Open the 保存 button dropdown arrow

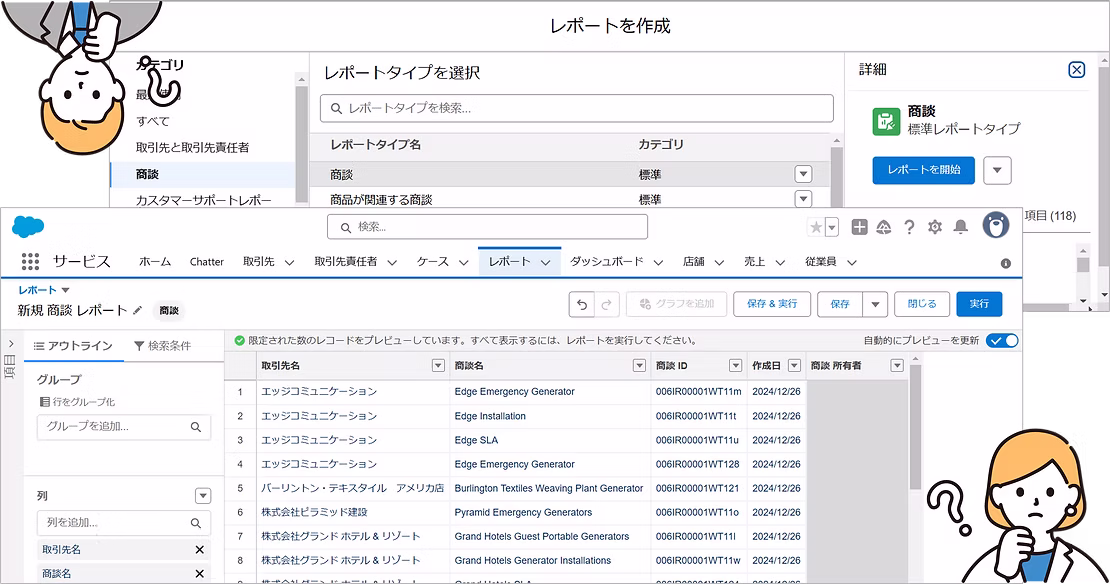pos(875,304)
